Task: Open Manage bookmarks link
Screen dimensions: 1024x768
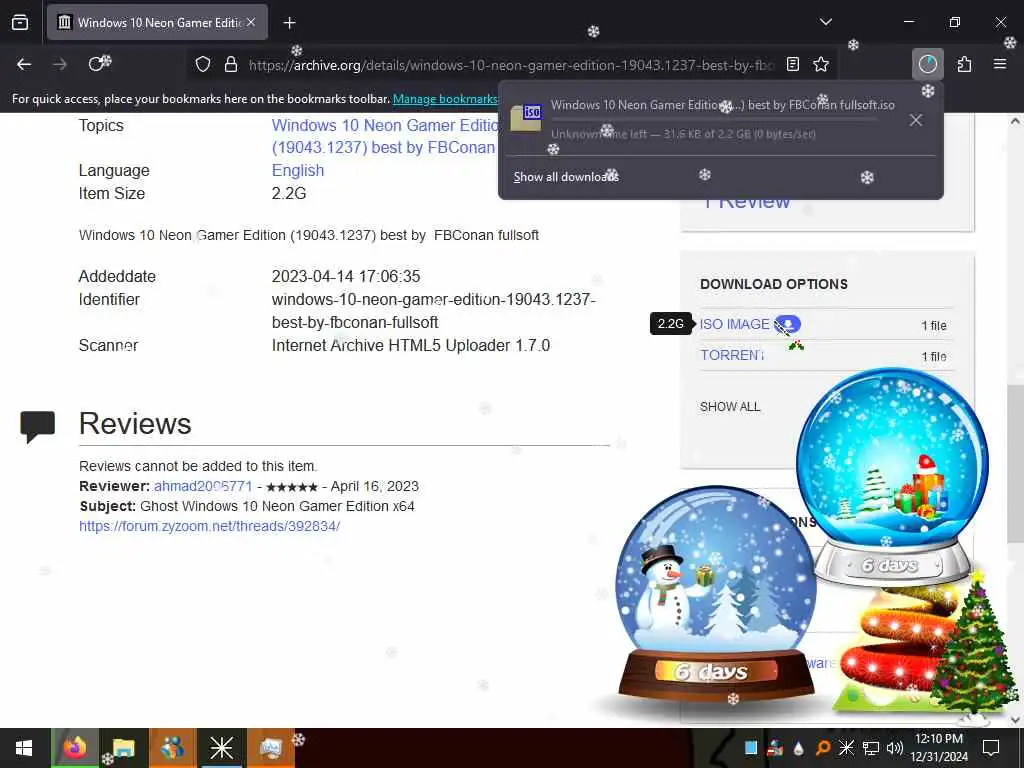Action: click(445, 99)
